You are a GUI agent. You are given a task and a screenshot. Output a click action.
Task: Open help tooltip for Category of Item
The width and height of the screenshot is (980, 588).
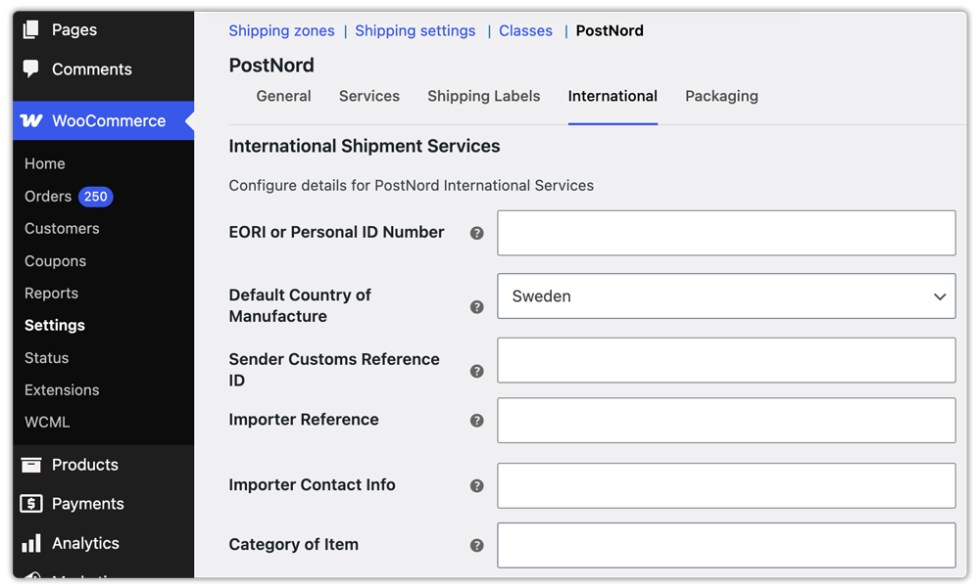477,546
